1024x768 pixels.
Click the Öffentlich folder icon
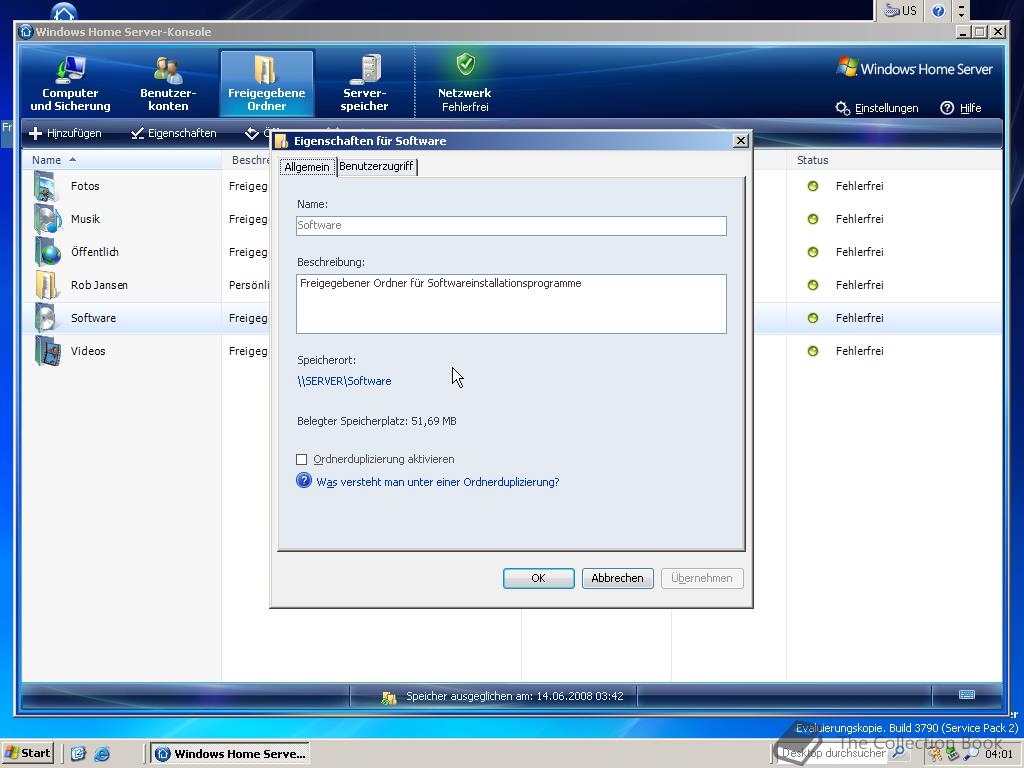[47, 252]
